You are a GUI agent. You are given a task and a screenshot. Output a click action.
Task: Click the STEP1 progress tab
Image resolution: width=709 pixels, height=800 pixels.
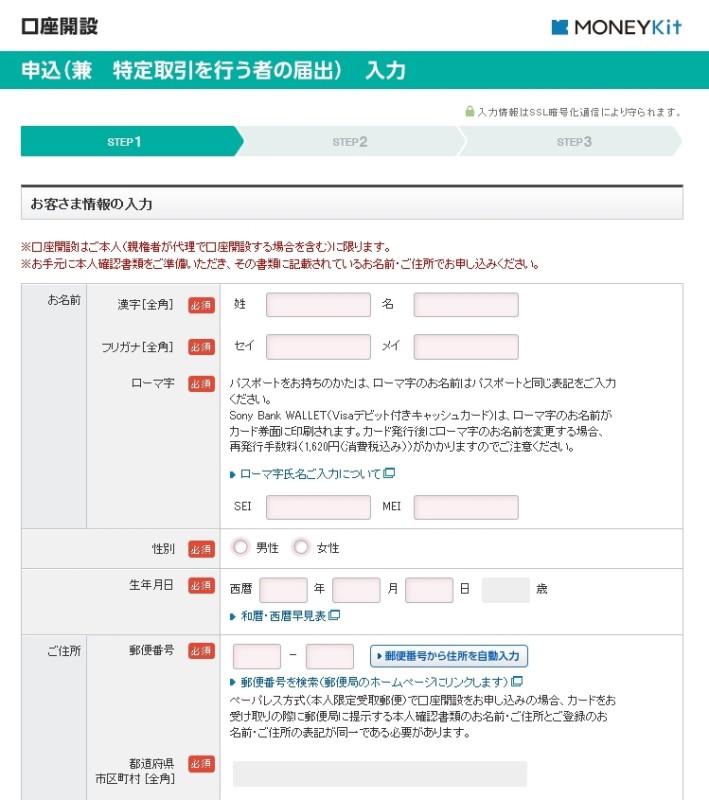(x=132, y=141)
